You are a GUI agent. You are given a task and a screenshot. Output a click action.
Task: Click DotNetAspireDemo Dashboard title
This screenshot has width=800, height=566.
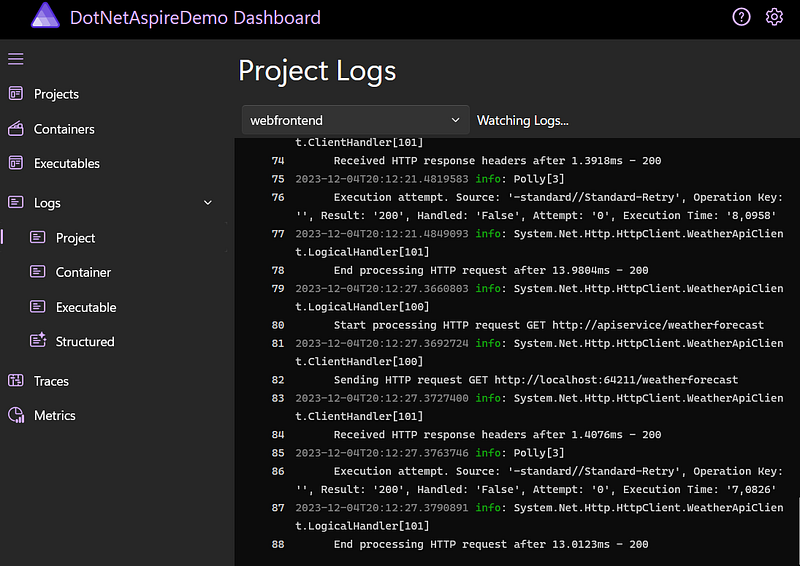coord(195,18)
